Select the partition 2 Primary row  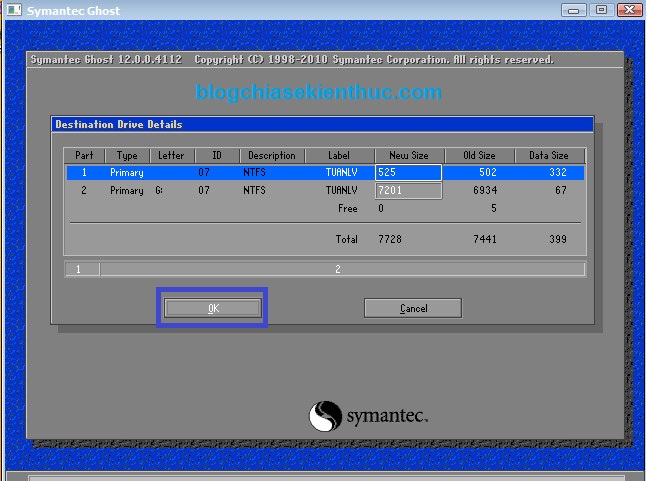(325, 191)
